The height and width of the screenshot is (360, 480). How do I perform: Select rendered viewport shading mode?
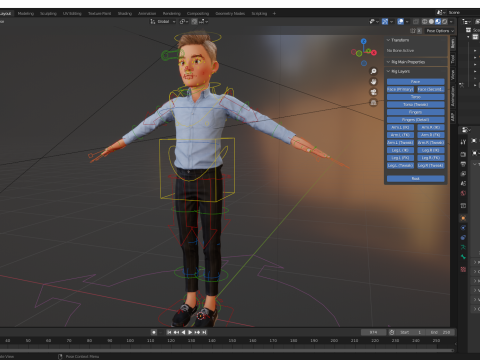tap(445, 22)
